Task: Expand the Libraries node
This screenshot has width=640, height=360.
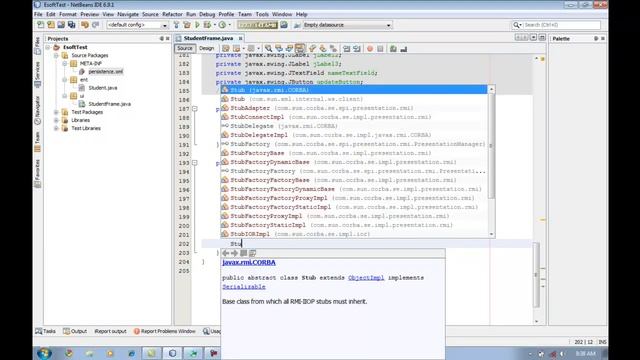Action: (56, 120)
